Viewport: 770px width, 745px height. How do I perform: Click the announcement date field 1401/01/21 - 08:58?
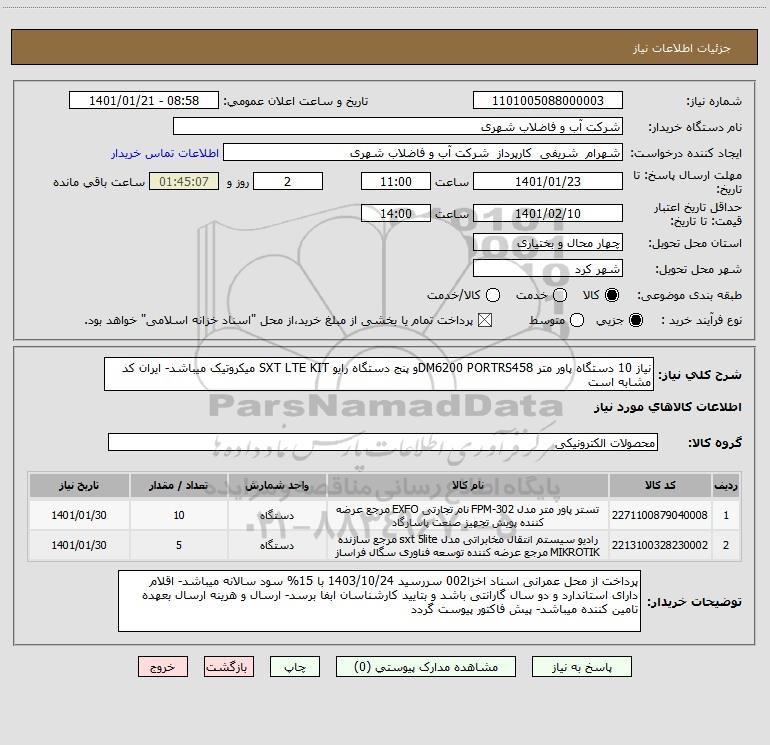[144, 101]
